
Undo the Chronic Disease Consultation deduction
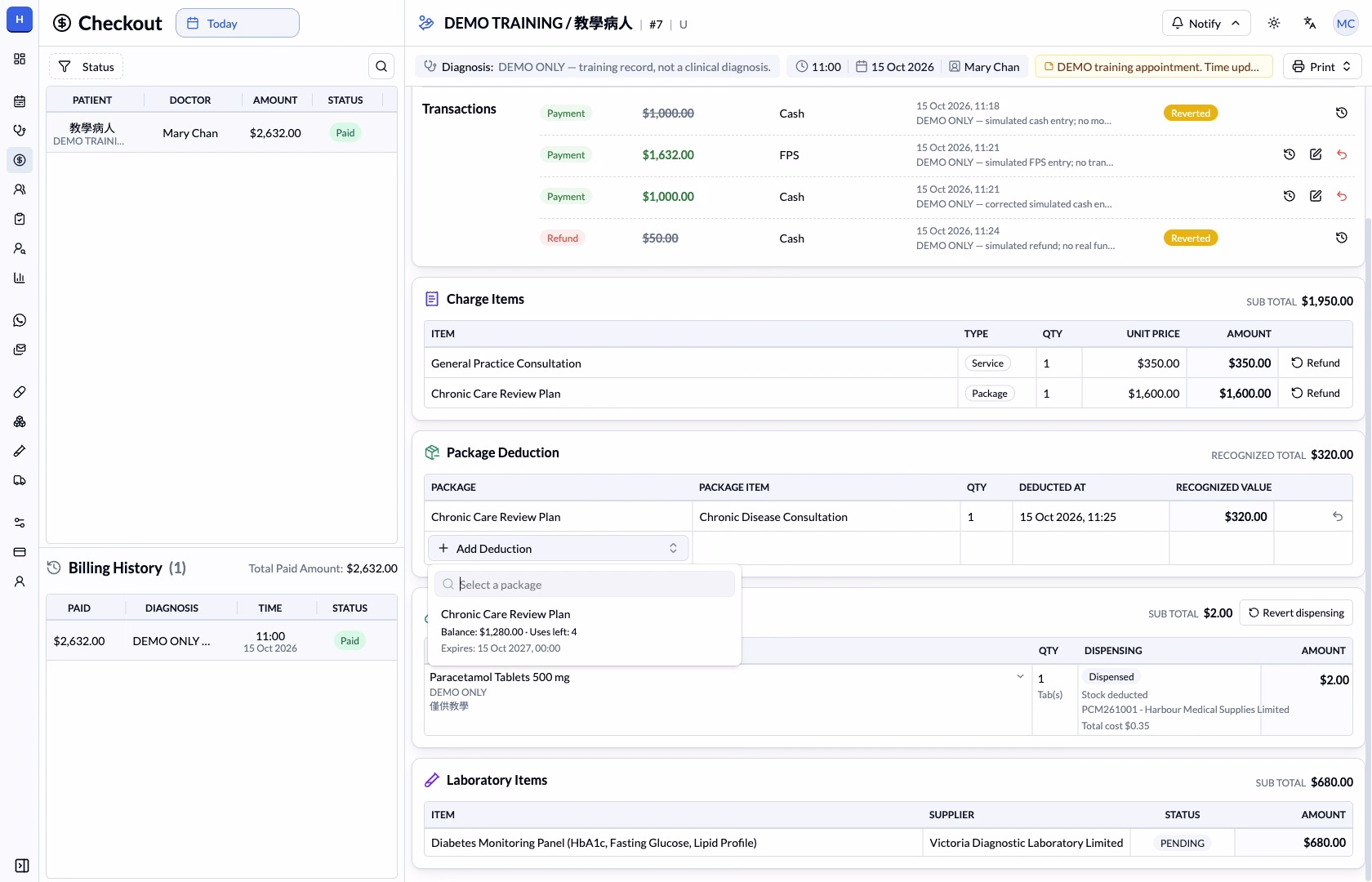[x=1338, y=516]
